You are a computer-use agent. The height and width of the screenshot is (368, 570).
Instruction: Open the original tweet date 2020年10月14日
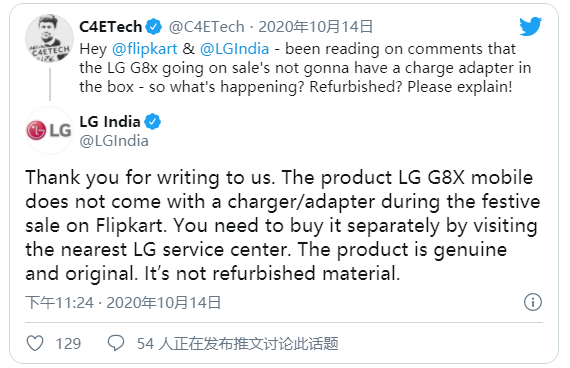316,27
